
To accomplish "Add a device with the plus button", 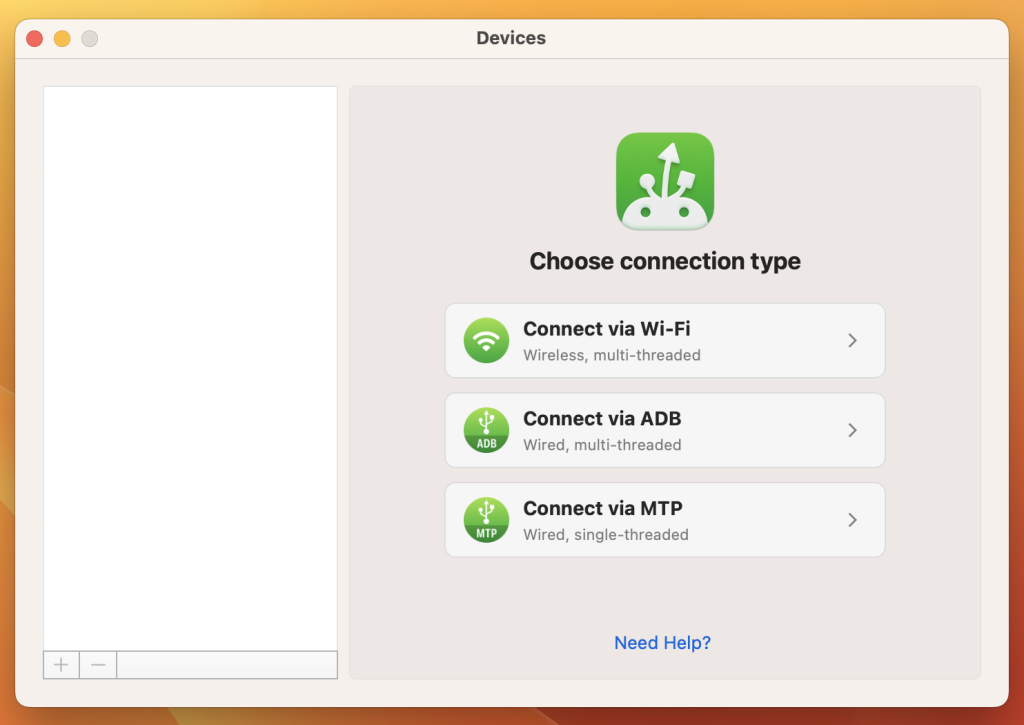I will (61, 664).
